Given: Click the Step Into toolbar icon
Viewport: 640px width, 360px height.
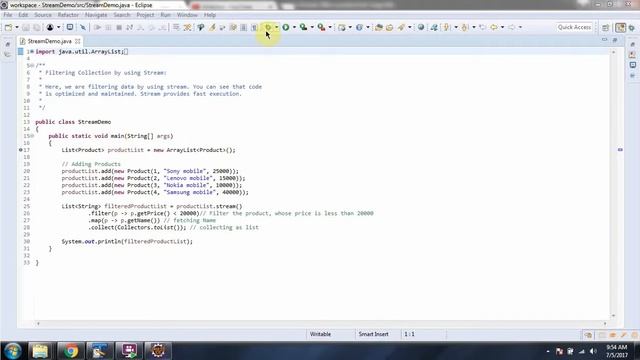Looking at the screenshot, I should (140, 27).
